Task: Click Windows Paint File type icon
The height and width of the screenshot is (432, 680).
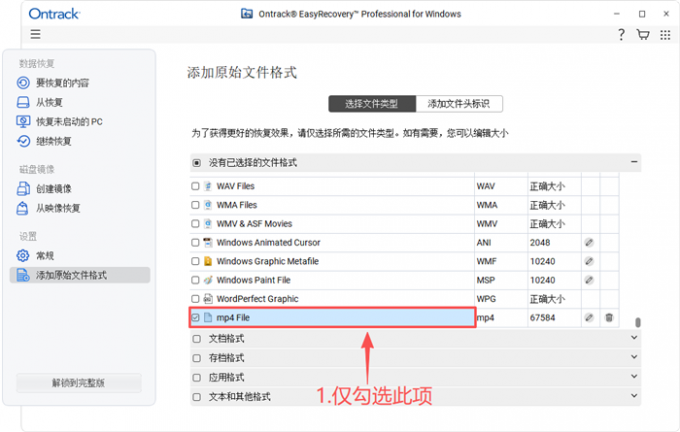Action: pos(208,280)
